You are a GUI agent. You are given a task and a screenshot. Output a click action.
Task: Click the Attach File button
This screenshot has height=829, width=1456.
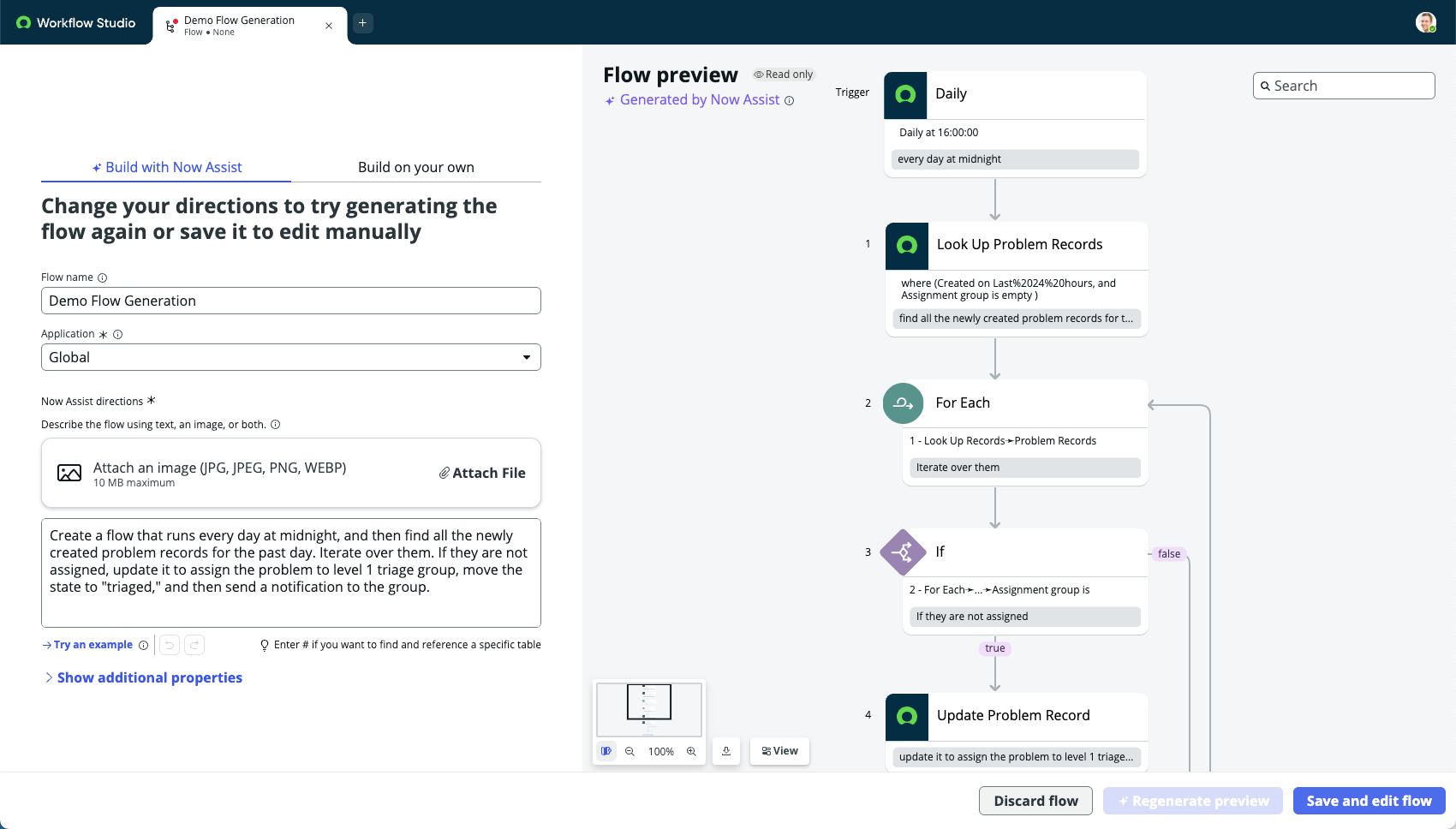[482, 473]
